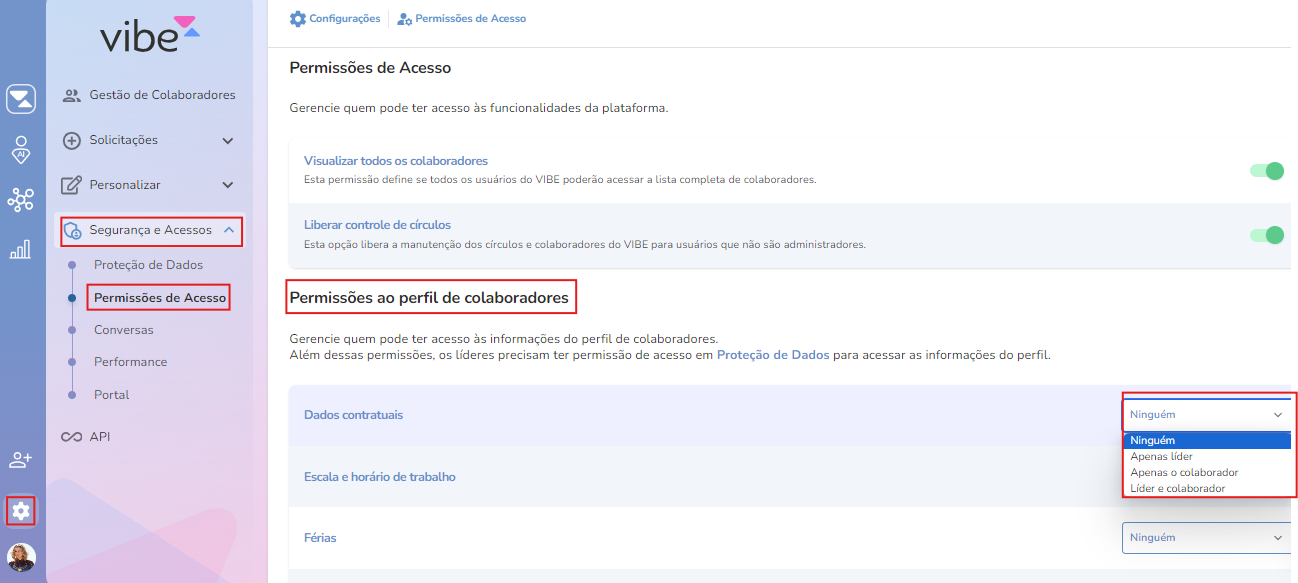Image resolution: width=1298 pixels, height=583 pixels.
Task: Click the Férias row label
Action: (320, 538)
